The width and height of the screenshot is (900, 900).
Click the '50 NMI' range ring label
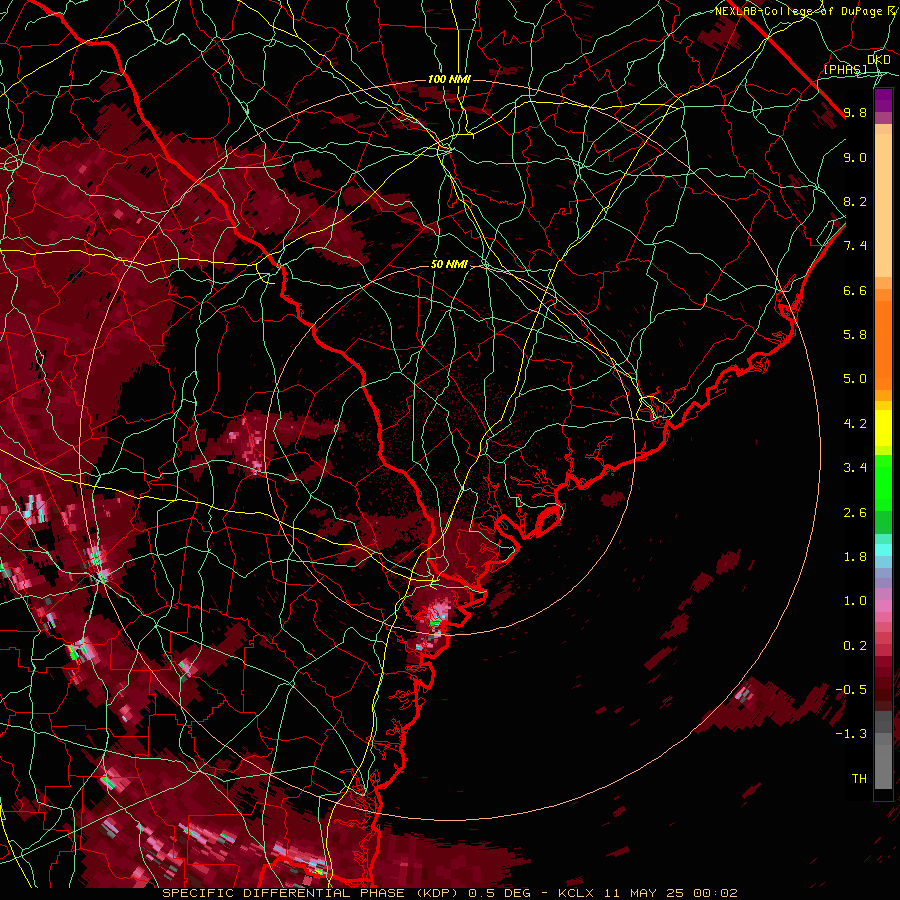[449, 265]
